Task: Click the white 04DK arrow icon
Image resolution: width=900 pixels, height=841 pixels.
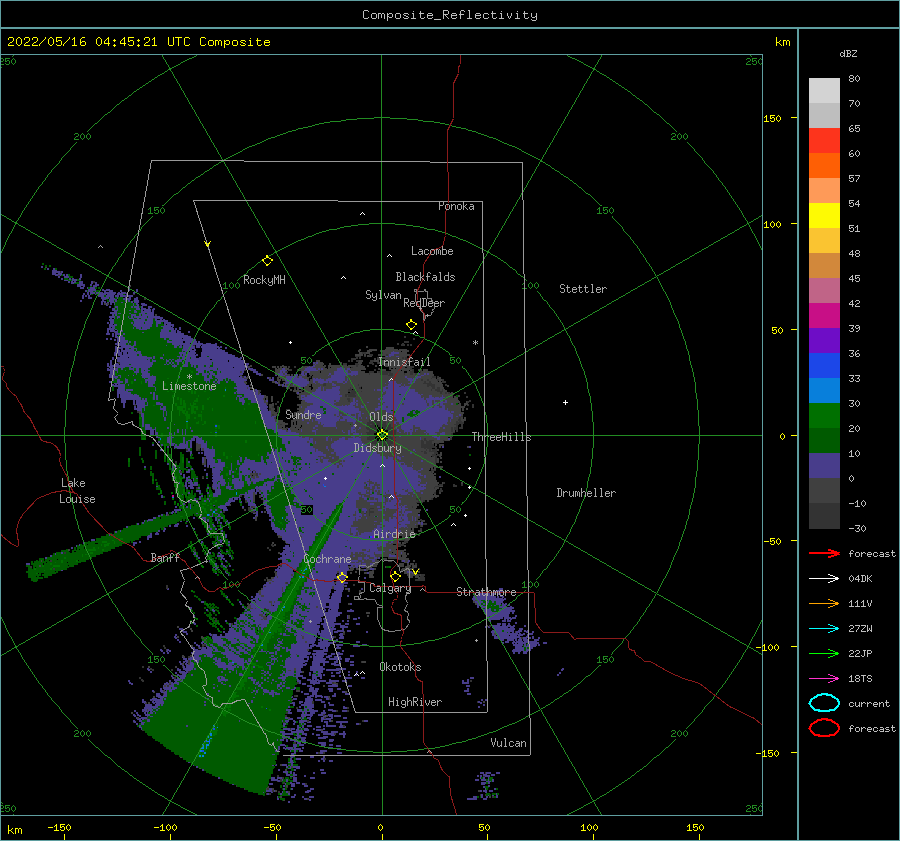Action: pos(824,579)
